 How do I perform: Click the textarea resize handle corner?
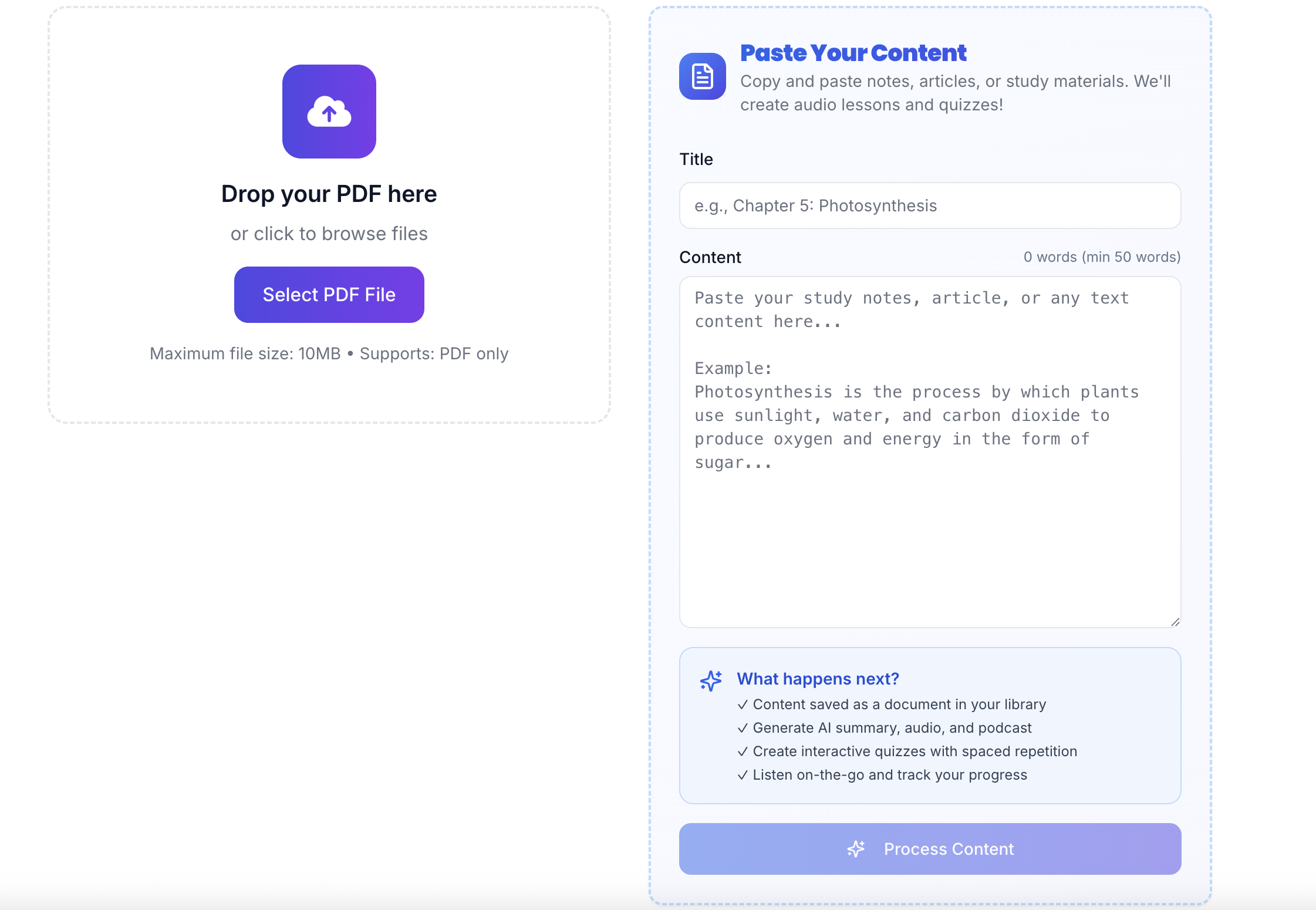point(1175,622)
